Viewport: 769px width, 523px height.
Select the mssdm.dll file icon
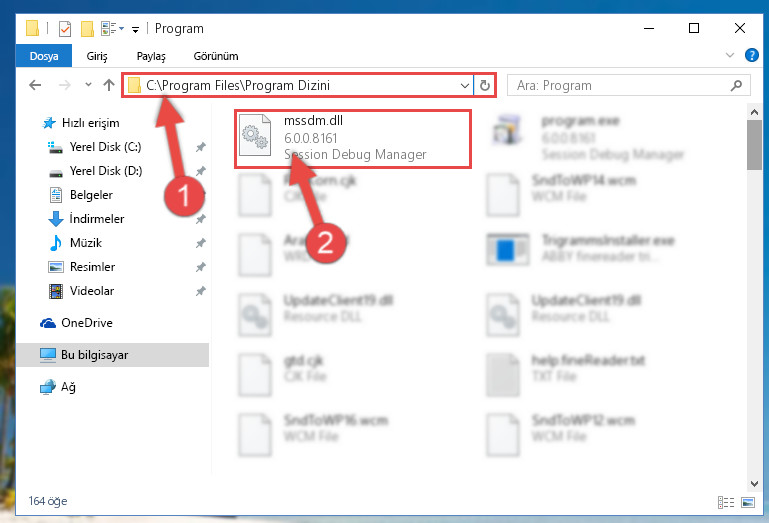[255, 135]
